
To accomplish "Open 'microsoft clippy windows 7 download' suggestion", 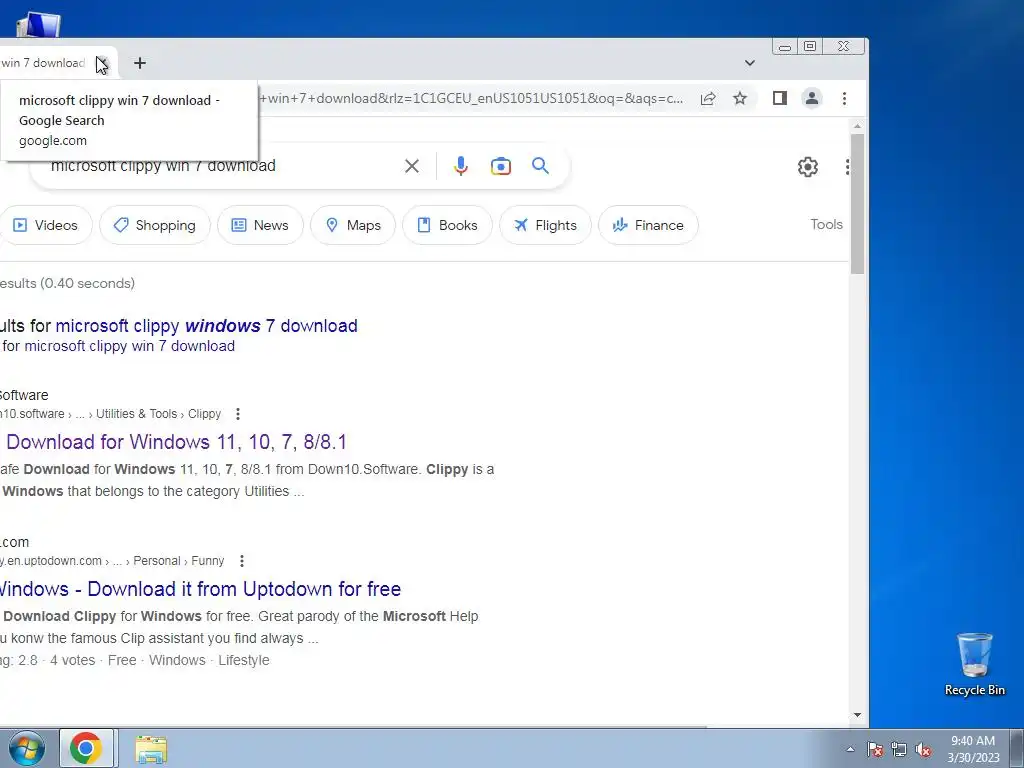I will (206, 326).
